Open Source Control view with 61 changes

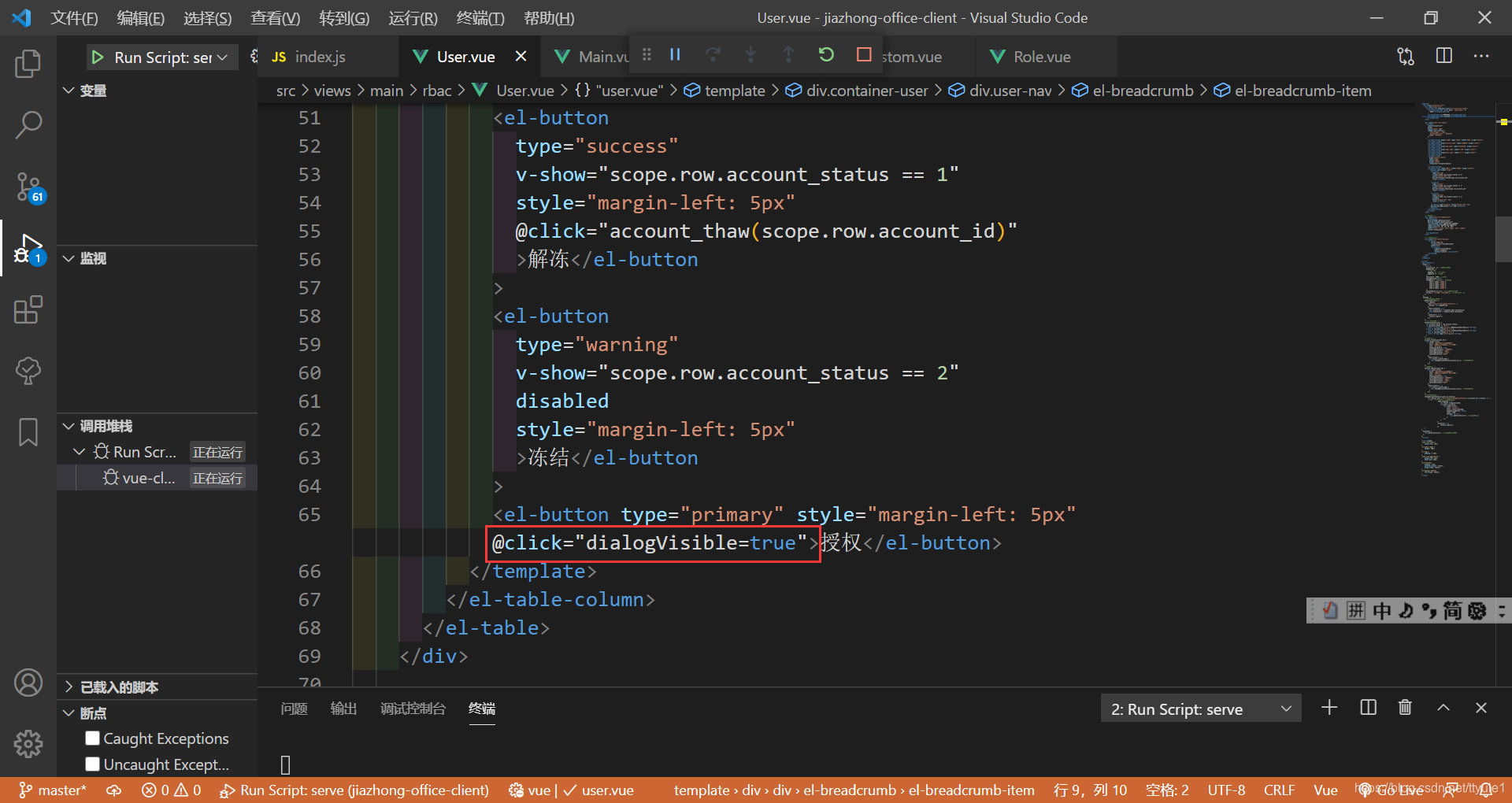pyautogui.click(x=28, y=187)
